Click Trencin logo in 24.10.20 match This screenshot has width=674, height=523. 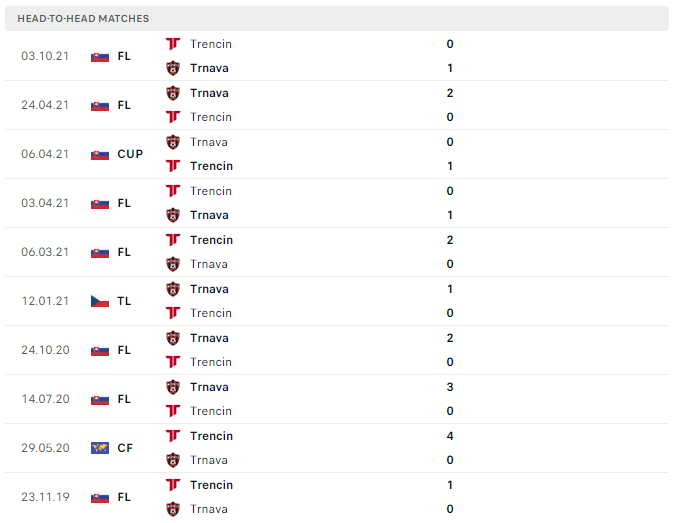pos(173,362)
